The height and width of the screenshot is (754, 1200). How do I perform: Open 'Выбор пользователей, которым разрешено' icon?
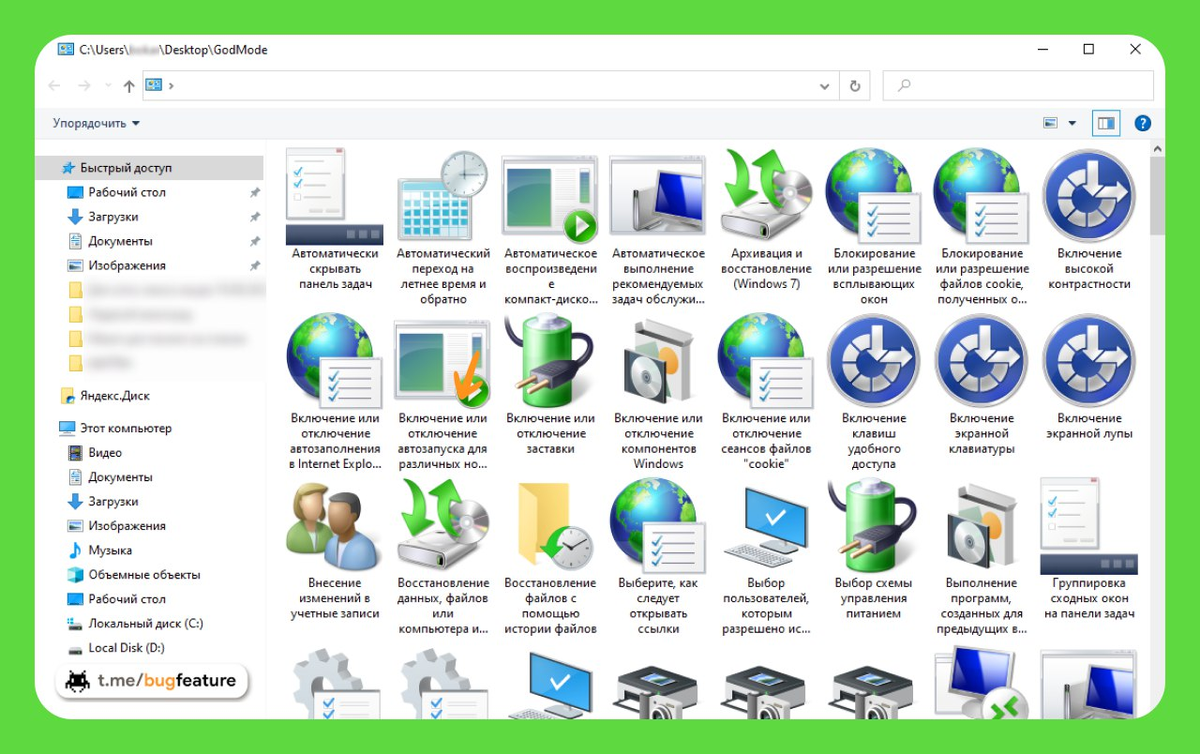(x=766, y=525)
